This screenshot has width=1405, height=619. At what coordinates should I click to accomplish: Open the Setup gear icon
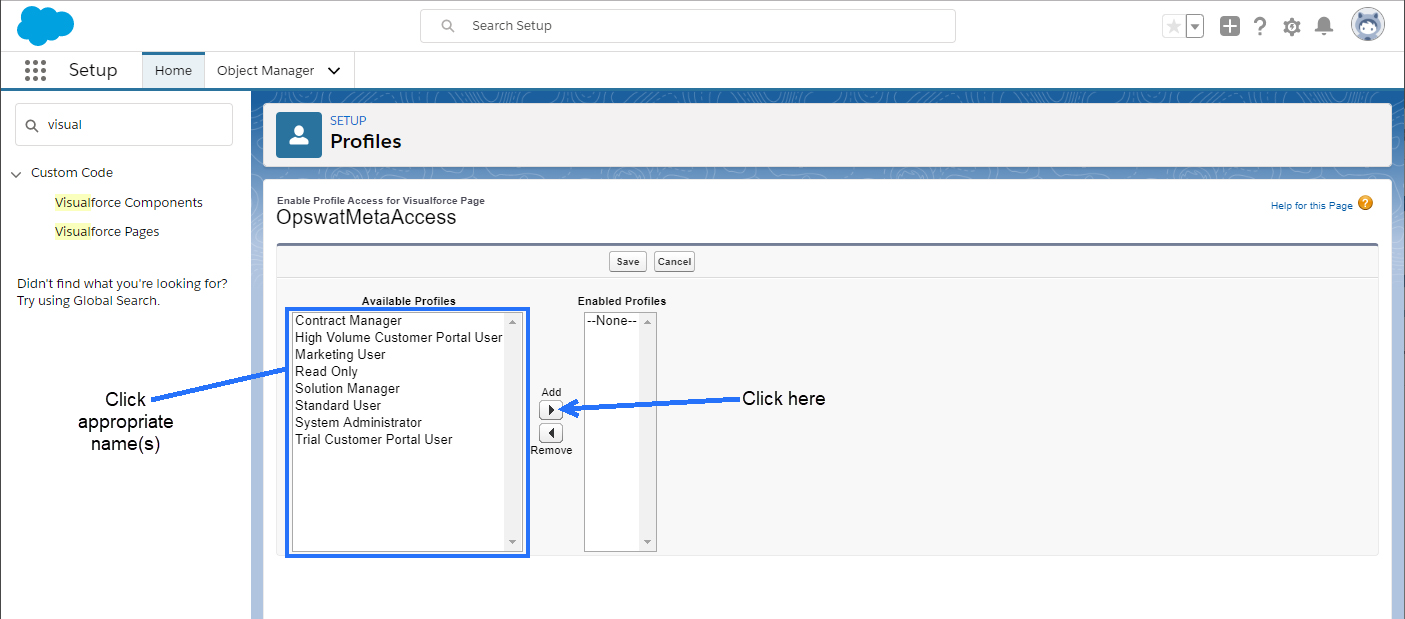coord(1292,27)
